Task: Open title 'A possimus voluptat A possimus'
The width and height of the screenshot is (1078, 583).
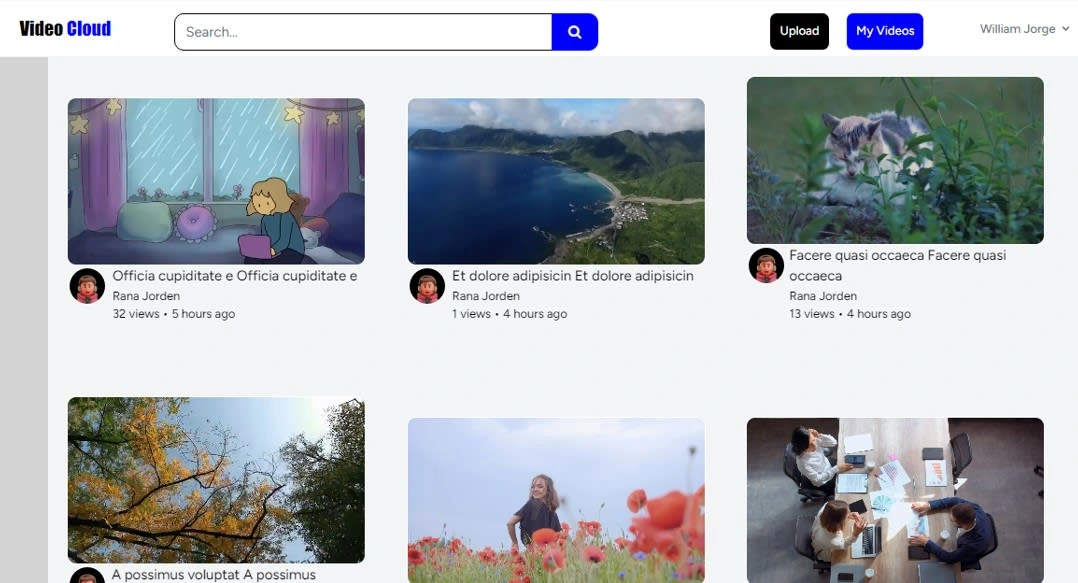Action: pos(214,575)
